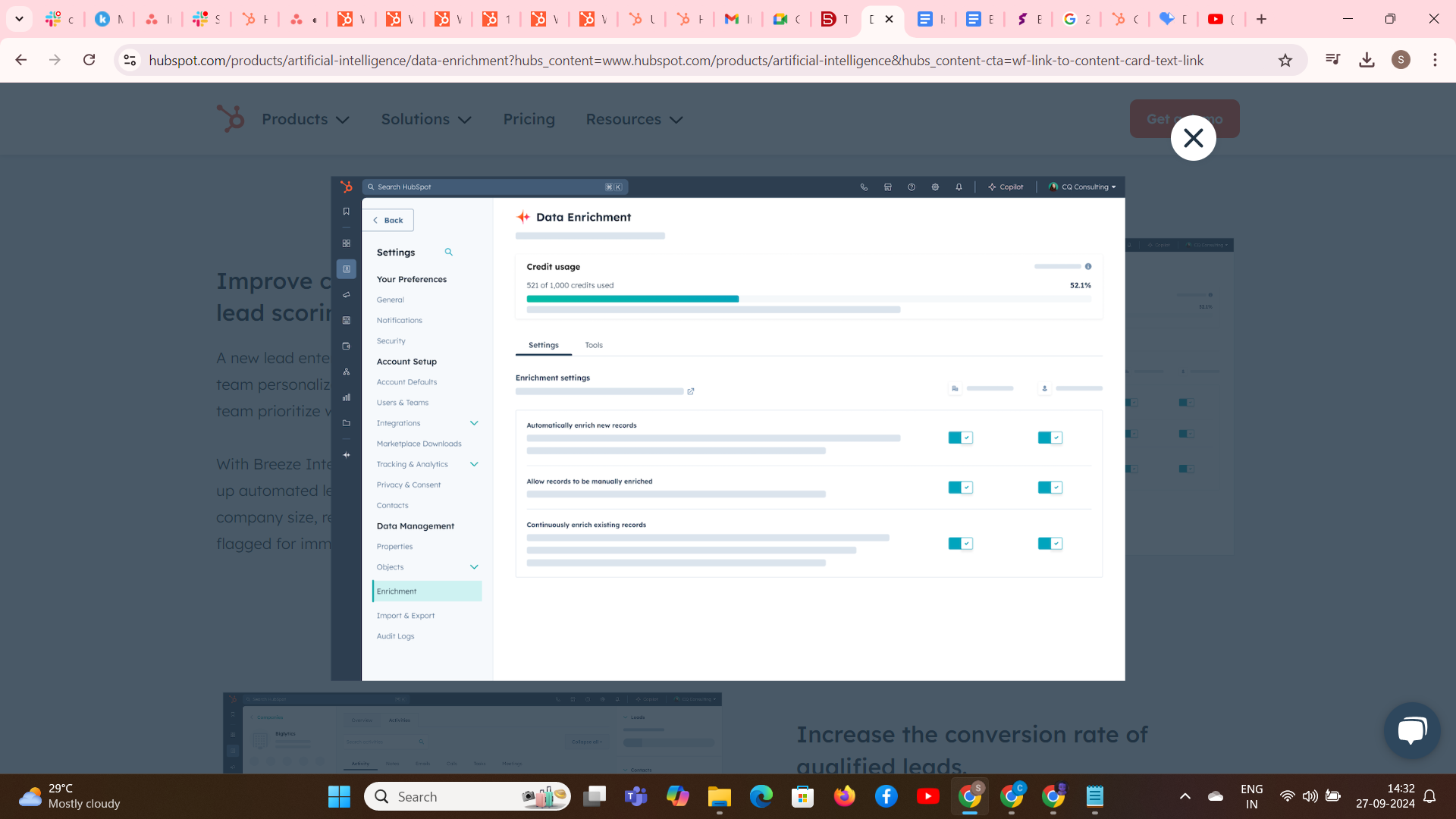Switch to the YouTube browser tab
The image size is (1456, 819).
coord(1221,19)
